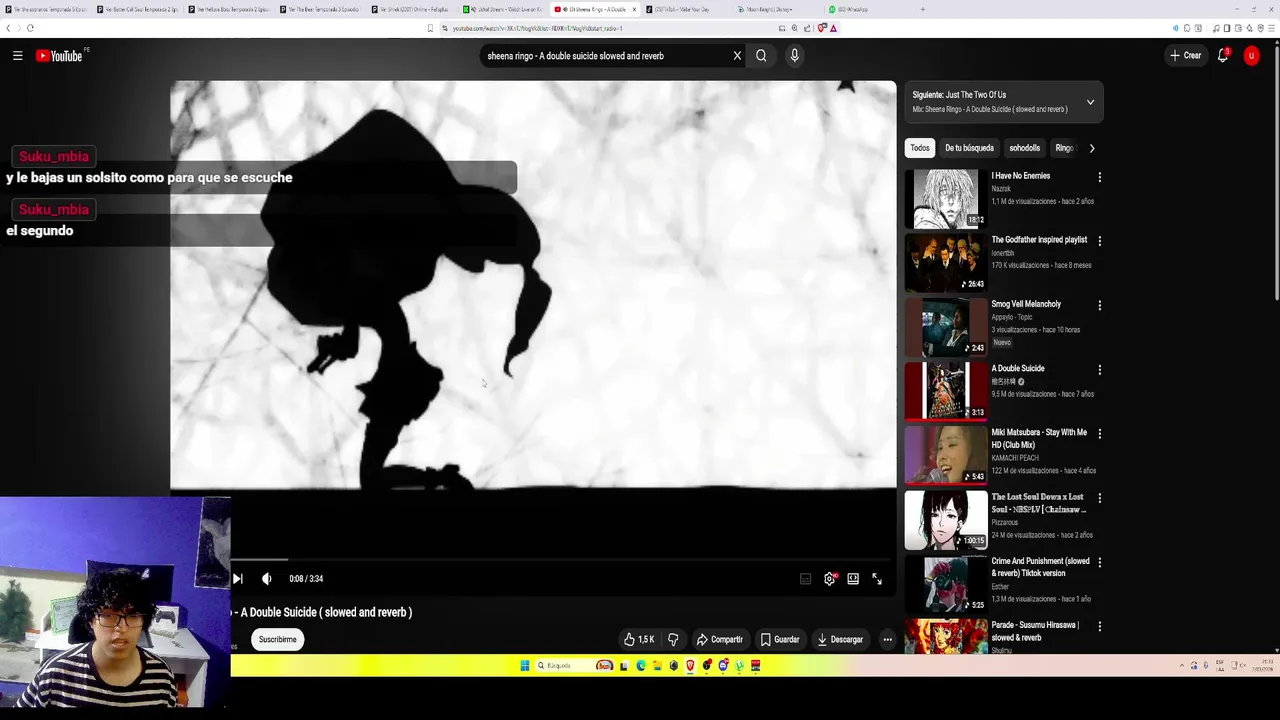Open options for A Double Suicide recommendation

(x=1100, y=370)
